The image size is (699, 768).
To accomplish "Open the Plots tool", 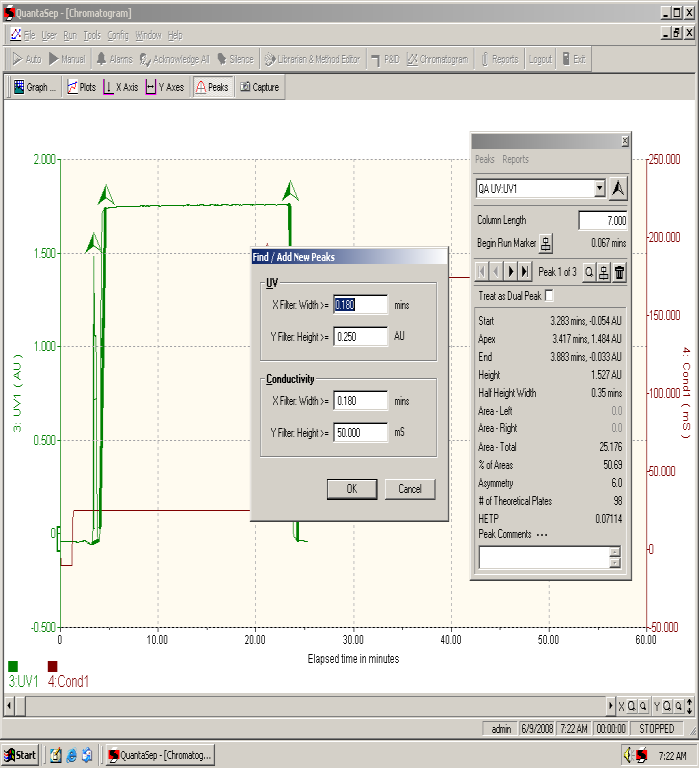I will coord(82,87).
